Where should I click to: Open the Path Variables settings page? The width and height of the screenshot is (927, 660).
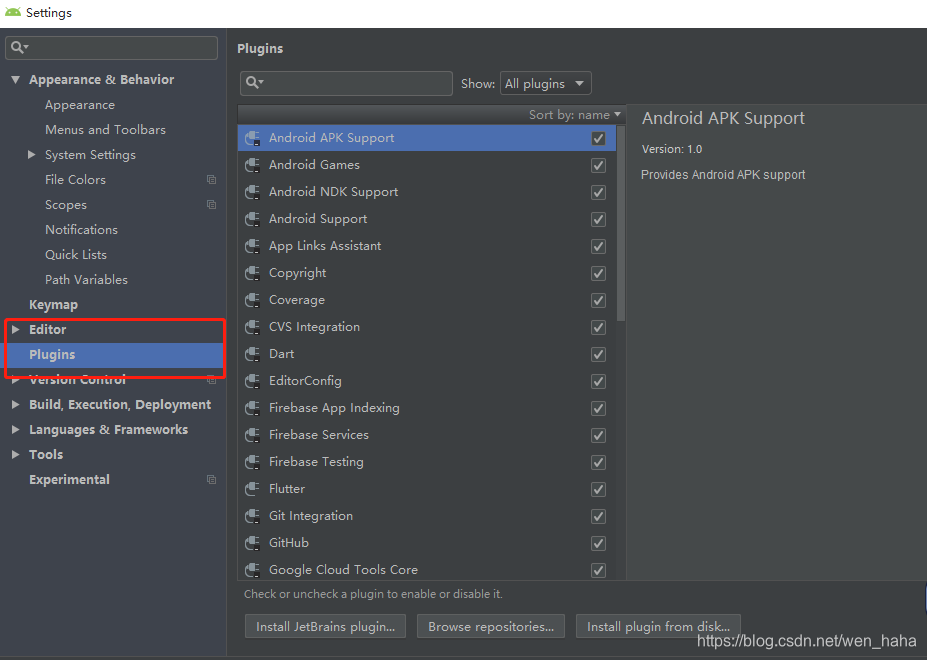point(86,279)
